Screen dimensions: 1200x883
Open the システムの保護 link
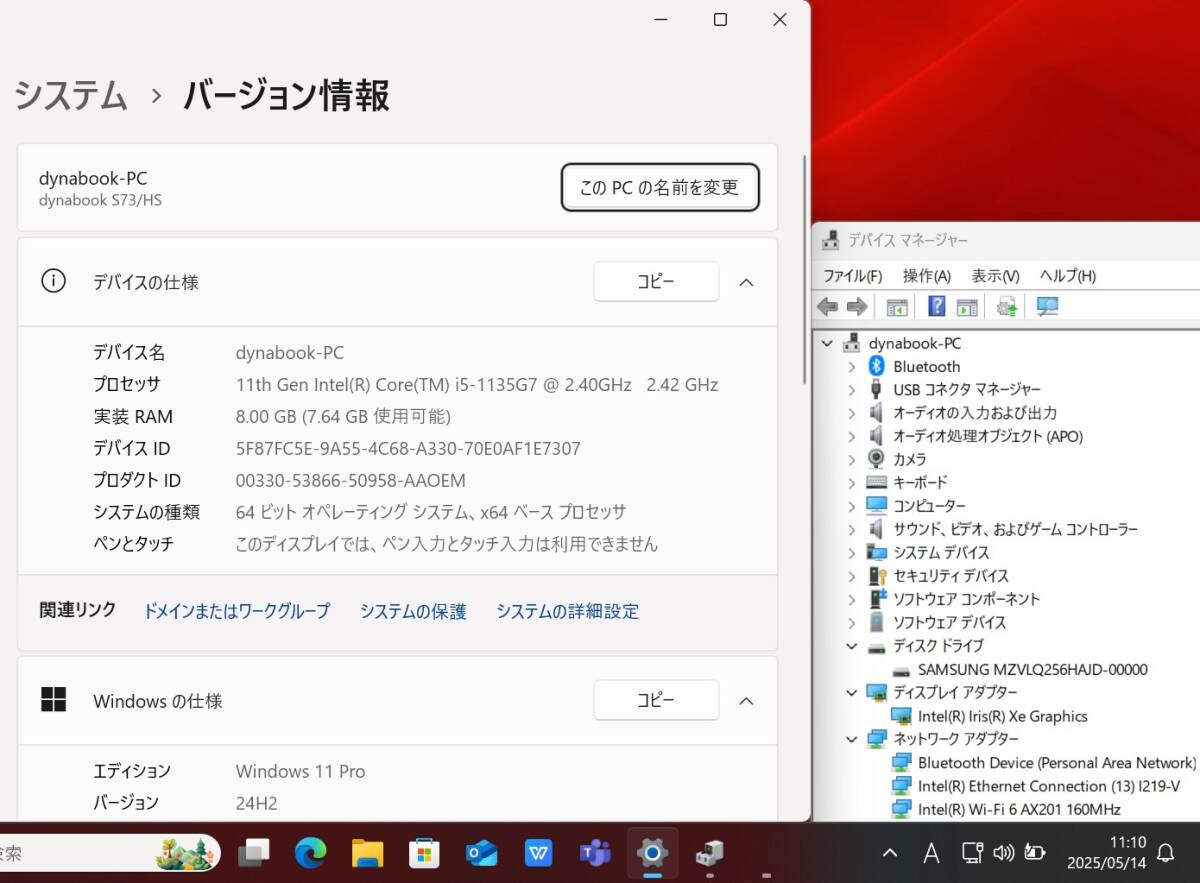tap(413, 611)
